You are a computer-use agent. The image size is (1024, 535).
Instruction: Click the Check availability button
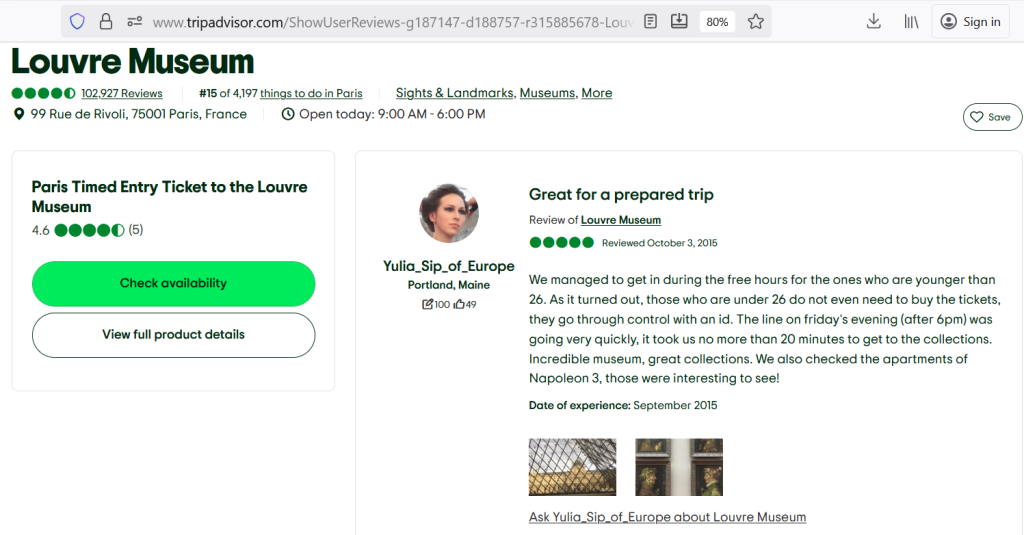tap(173, 283)
